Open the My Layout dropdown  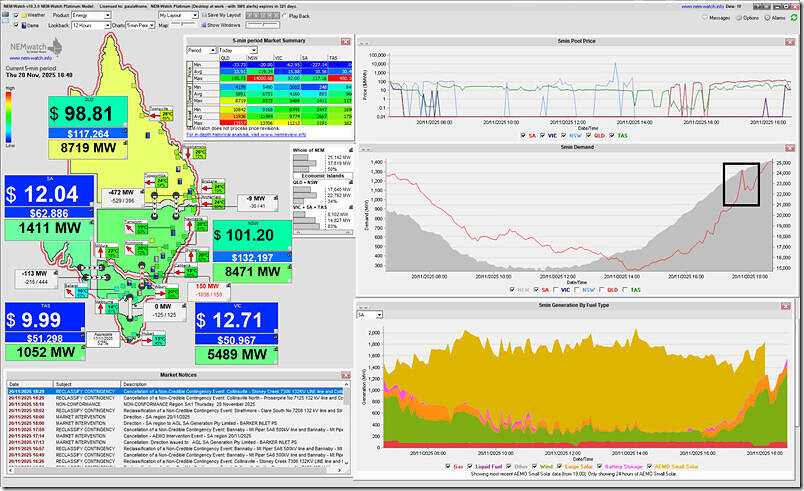176,17
